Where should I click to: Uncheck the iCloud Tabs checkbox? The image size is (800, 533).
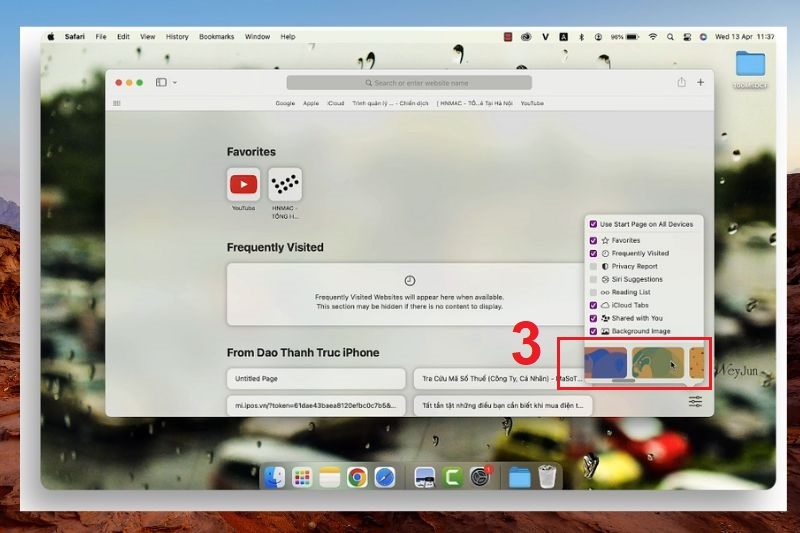tap(593, 305)
